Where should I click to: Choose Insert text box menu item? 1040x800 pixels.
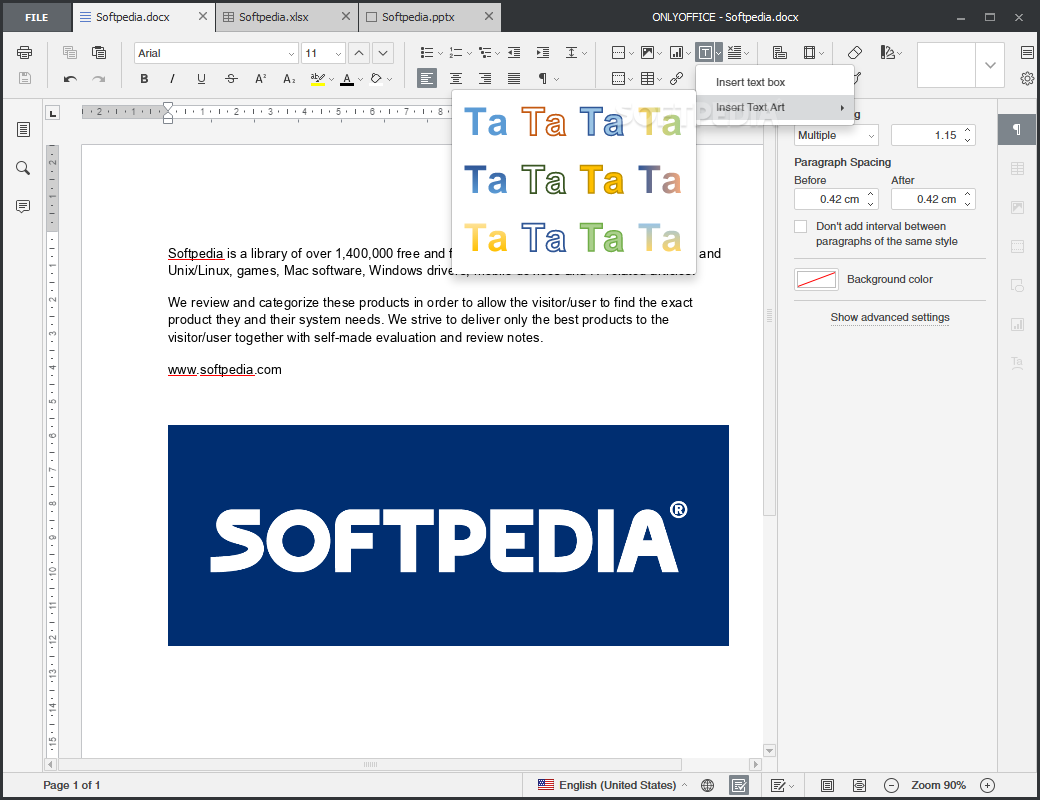(x=775, y=82)
